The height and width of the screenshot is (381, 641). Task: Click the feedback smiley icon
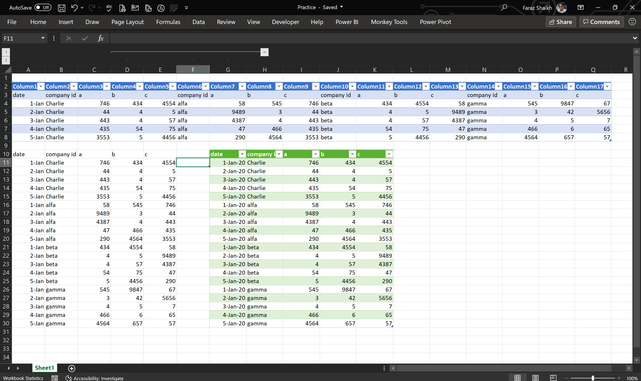pos(632,22)
